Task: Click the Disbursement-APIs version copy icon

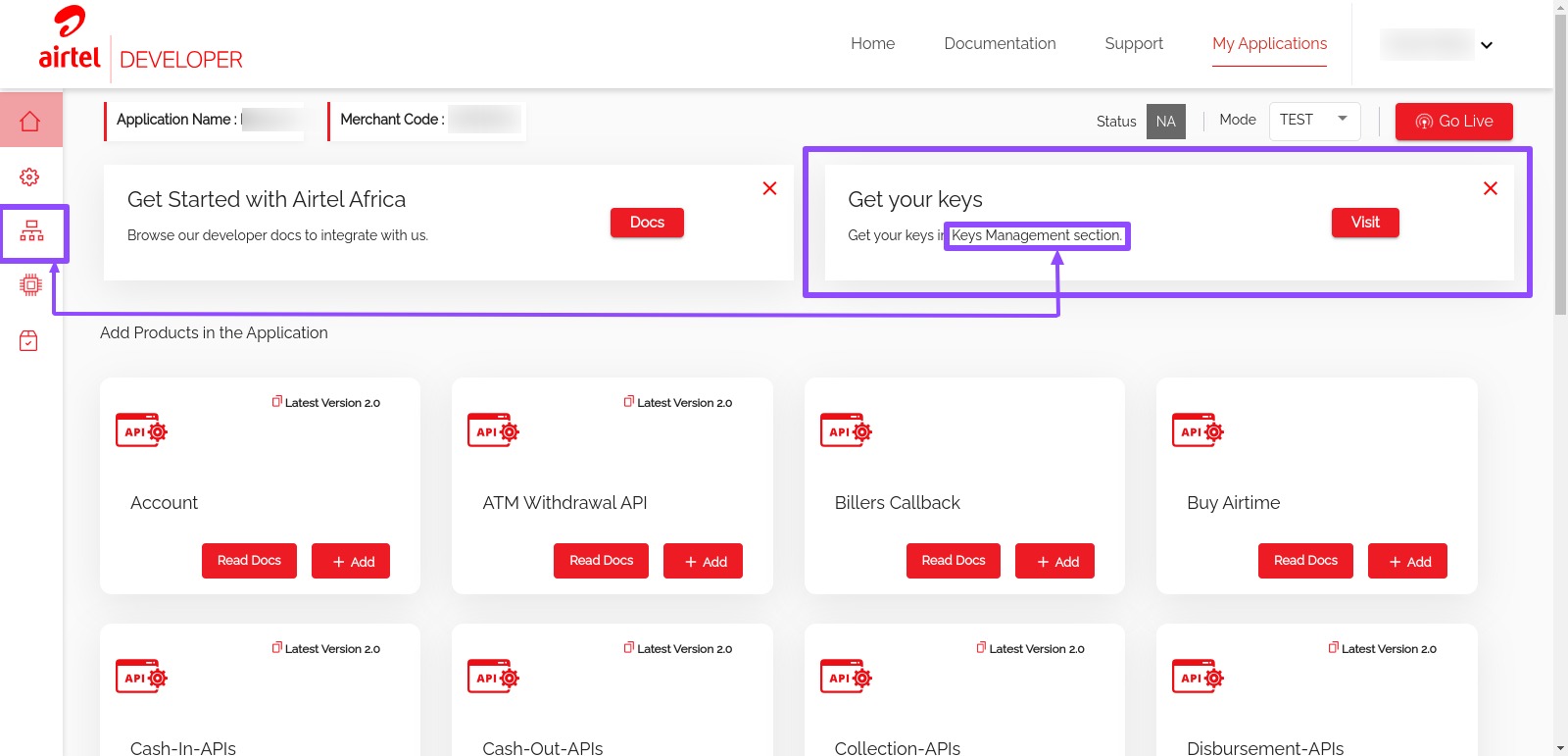Action: [x=1334, y=647]
